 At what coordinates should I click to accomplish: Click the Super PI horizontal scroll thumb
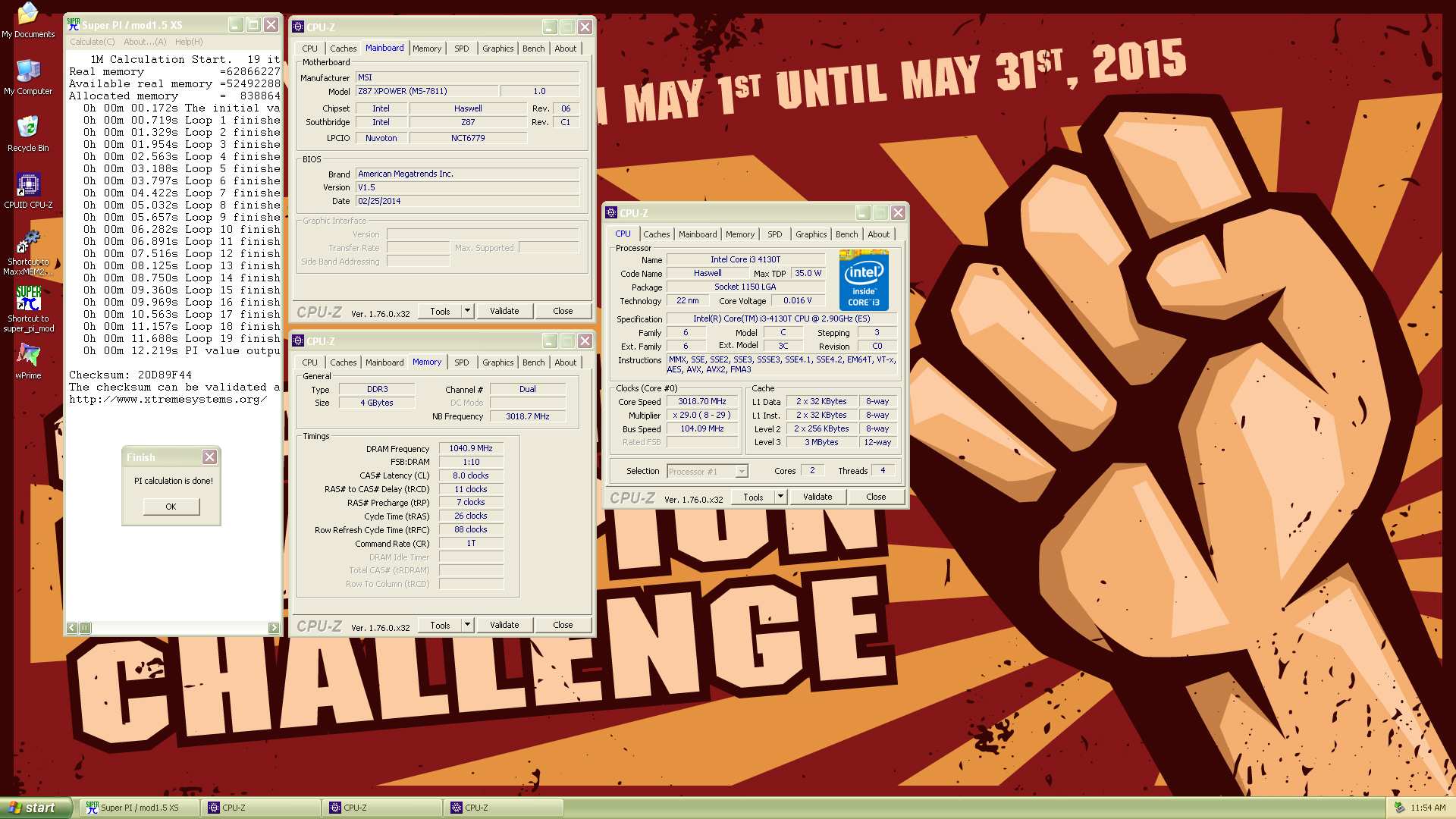(85, 627)
